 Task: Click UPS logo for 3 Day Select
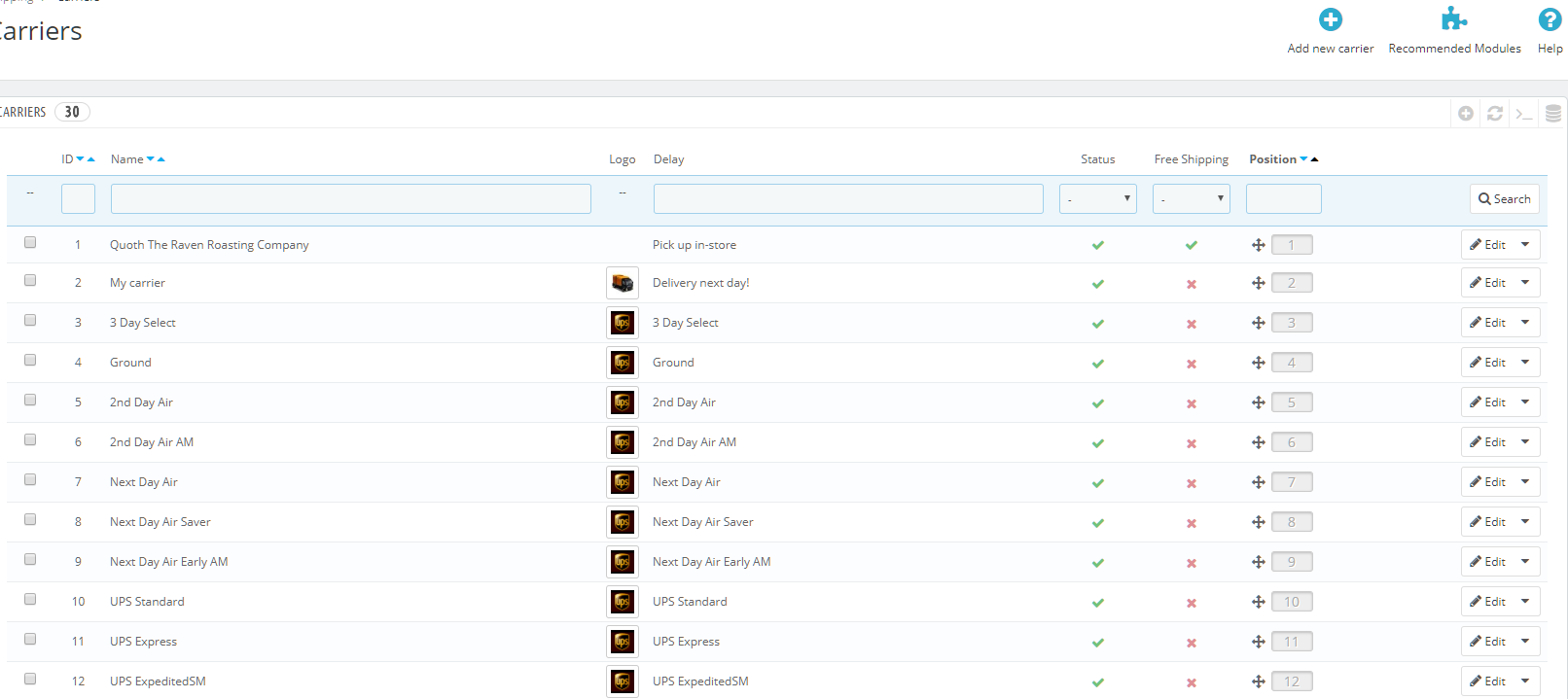[x=623, y=323]
